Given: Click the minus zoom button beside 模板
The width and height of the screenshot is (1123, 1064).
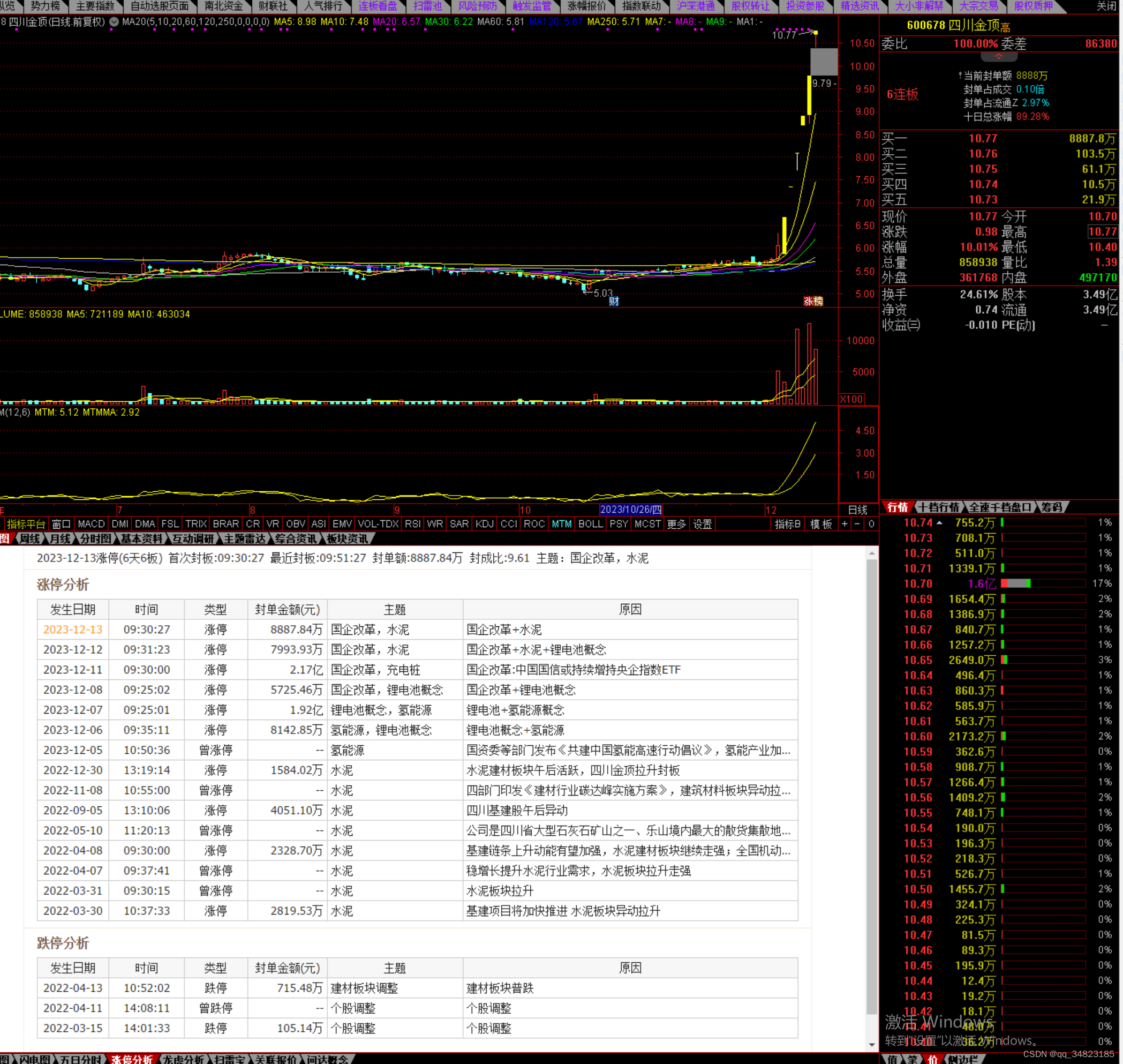Looking at the screenshot, I should (x=857, y=524).
